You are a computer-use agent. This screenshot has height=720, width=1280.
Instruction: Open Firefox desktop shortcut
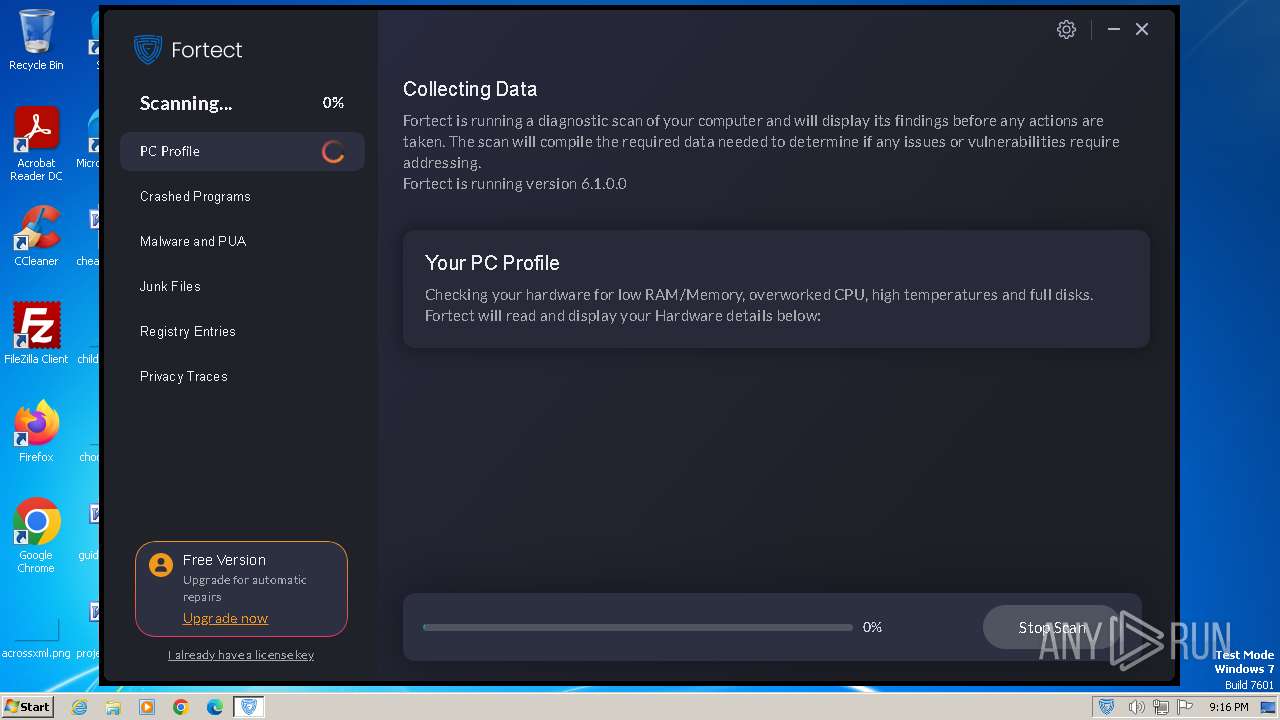pos(36,432)
